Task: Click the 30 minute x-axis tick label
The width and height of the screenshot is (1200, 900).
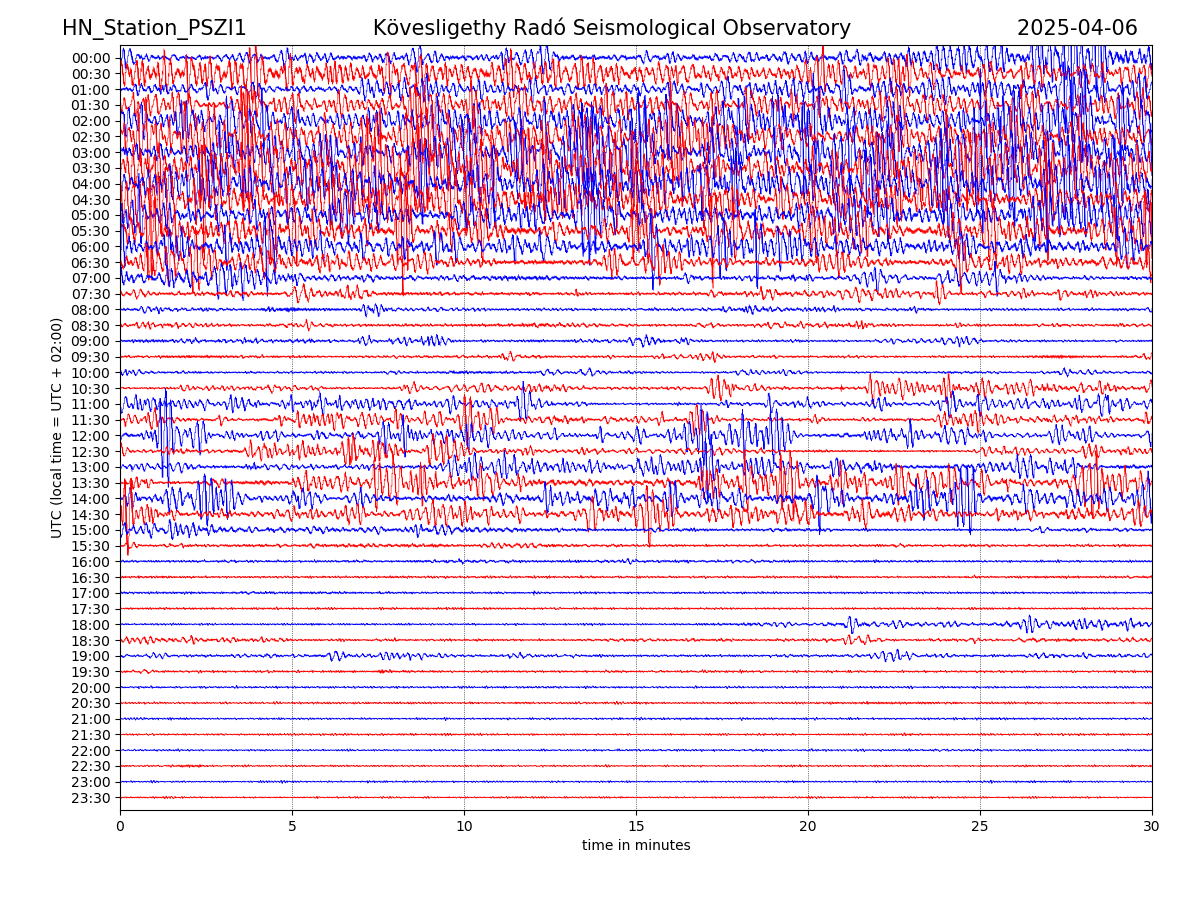Action: tap(1152, 826)
